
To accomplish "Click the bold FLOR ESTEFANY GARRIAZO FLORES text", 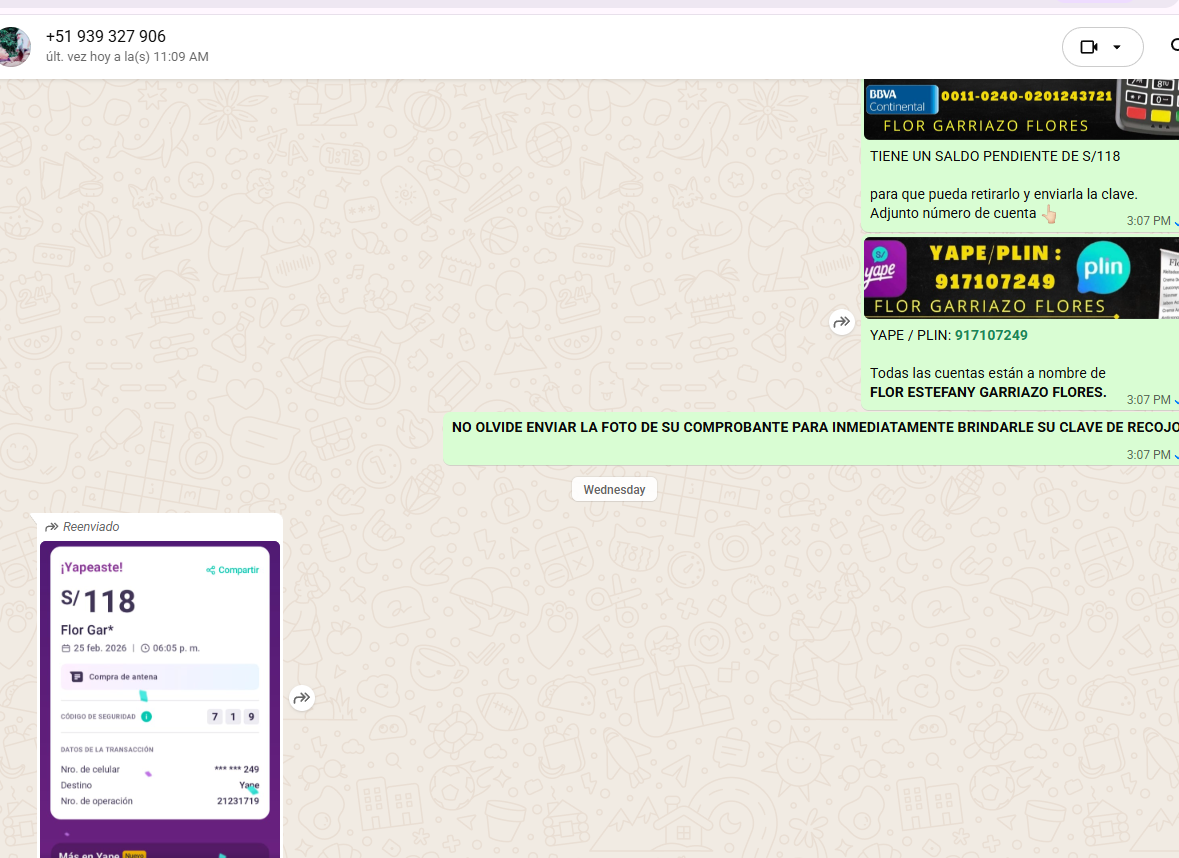I will tap(988, 392).
